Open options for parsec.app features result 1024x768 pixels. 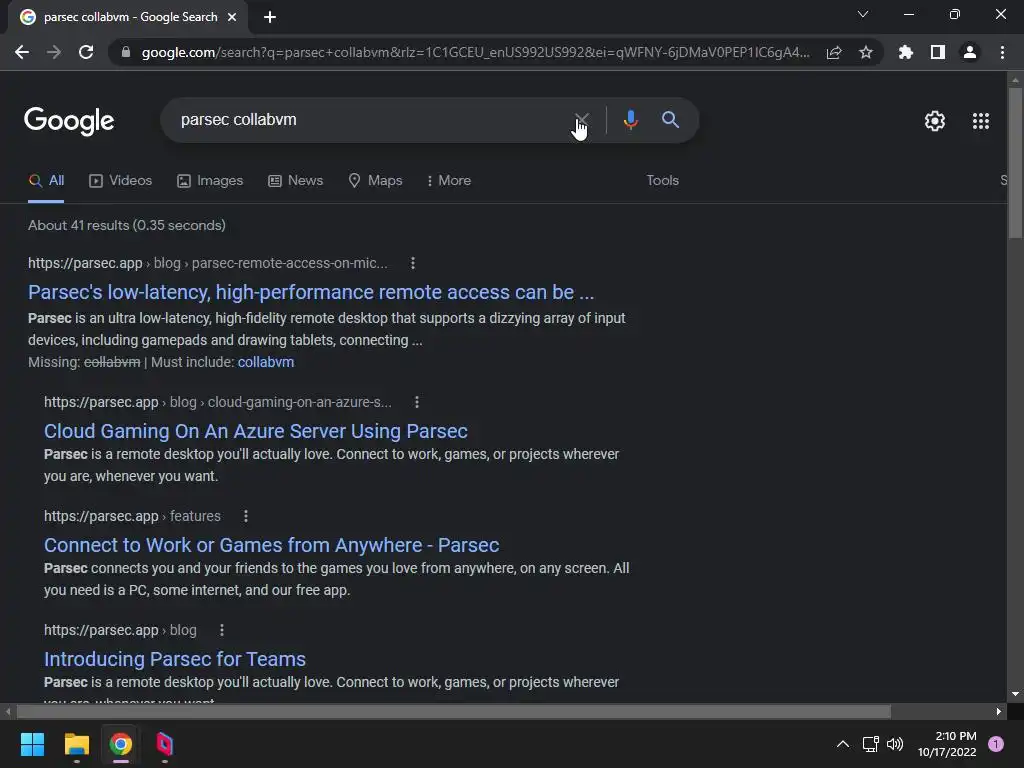tap(246, 517)
